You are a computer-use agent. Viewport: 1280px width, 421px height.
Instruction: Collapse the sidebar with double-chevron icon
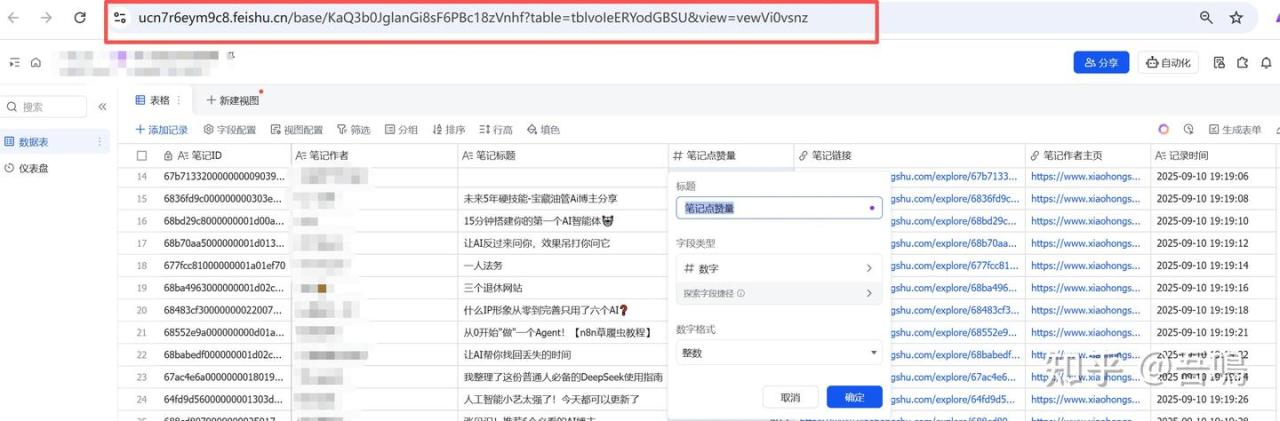(x=102, y=107)
